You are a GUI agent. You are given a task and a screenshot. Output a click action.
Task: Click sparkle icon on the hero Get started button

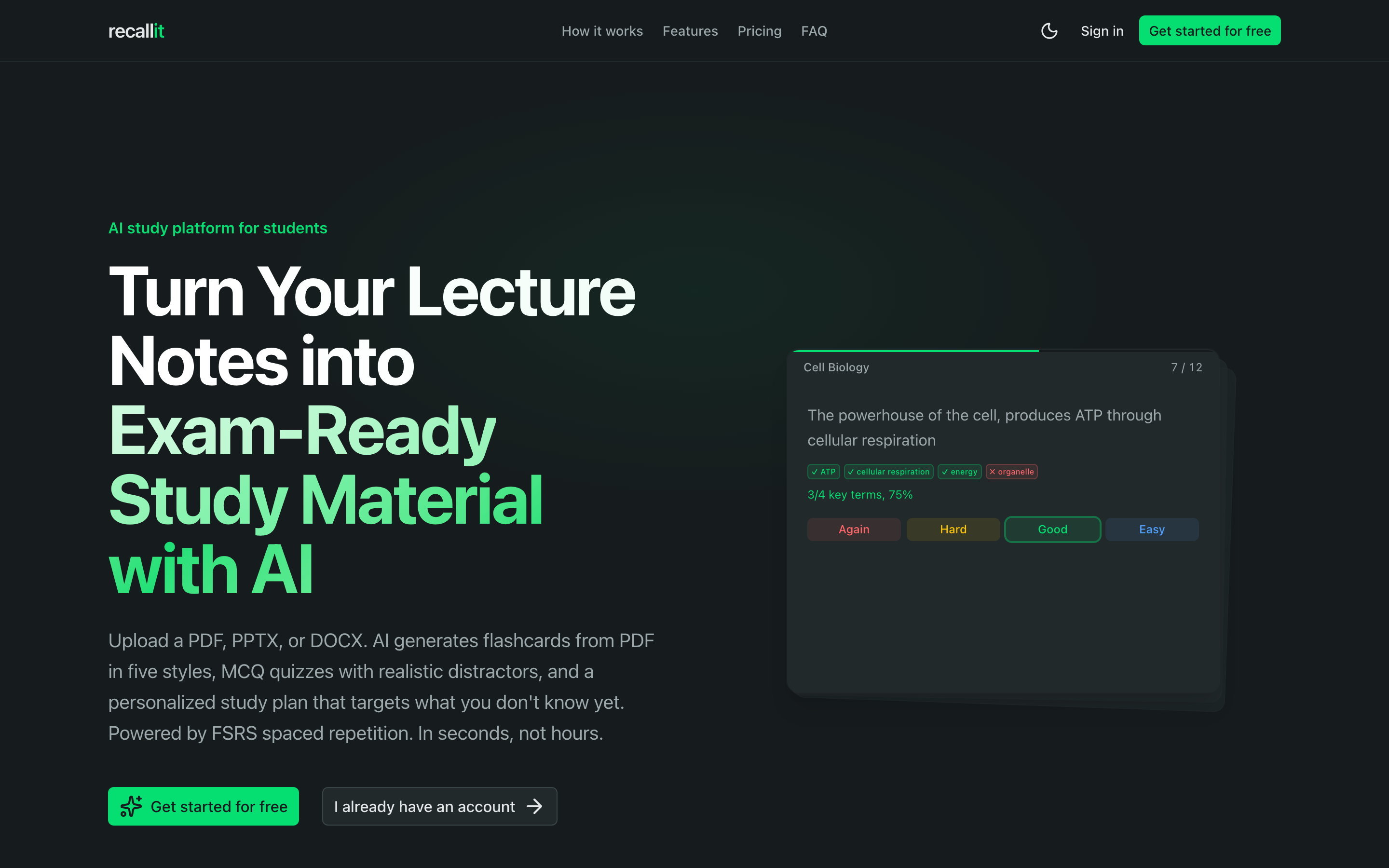(131, 806)
